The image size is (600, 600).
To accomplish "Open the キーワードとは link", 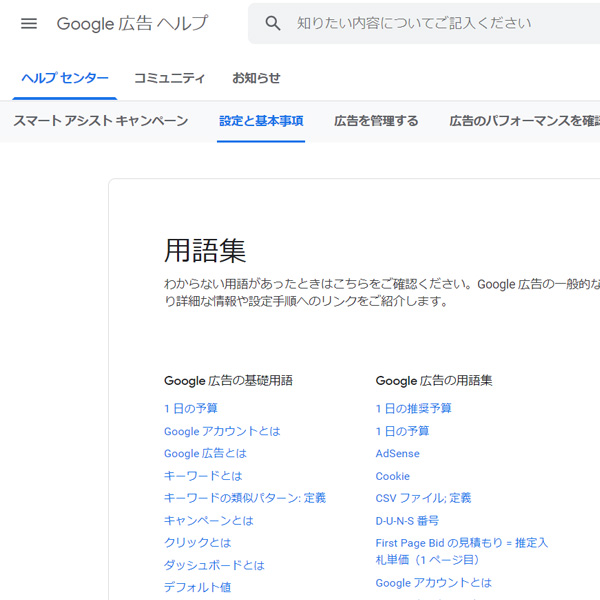I will pyautogui.click(x=203, y=476).
